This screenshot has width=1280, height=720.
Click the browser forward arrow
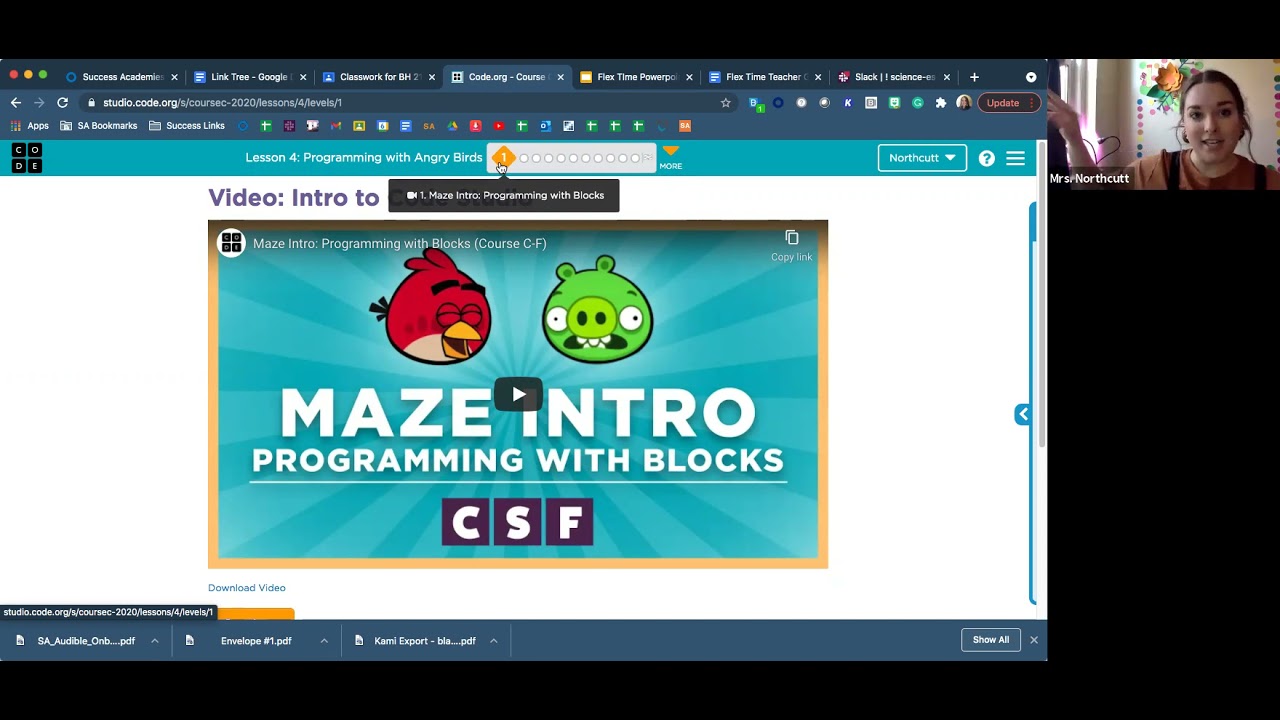(x=39, y=103)
